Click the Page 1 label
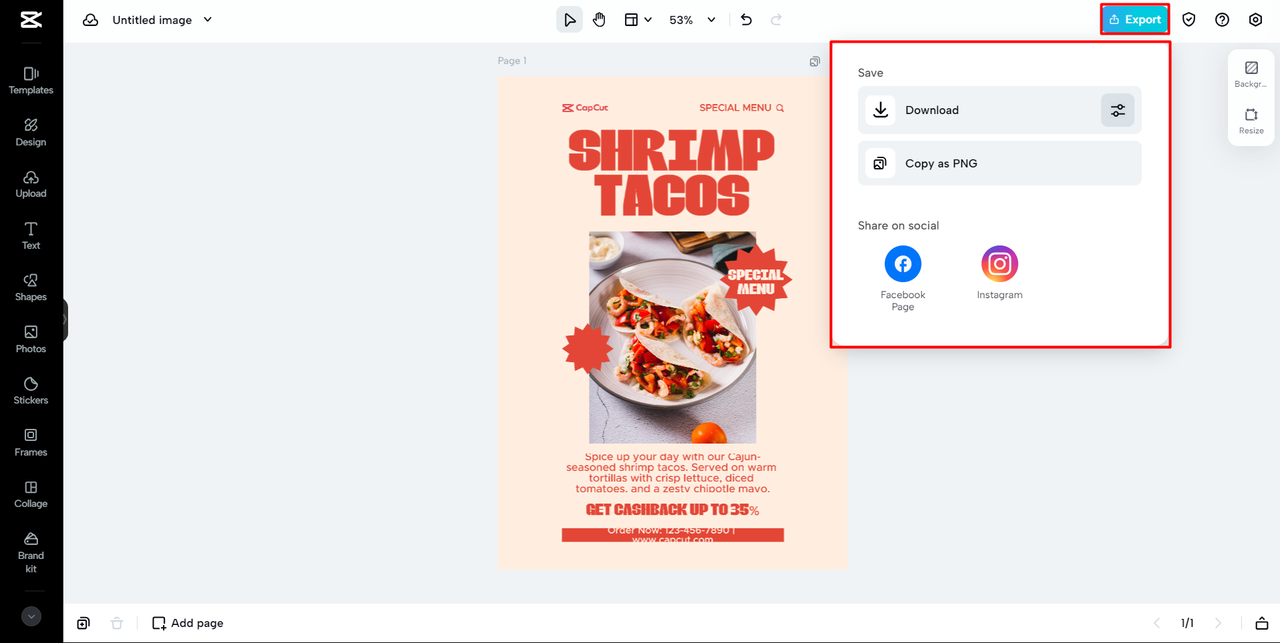Screen dimensions: 1280x643 coord(512,61)
